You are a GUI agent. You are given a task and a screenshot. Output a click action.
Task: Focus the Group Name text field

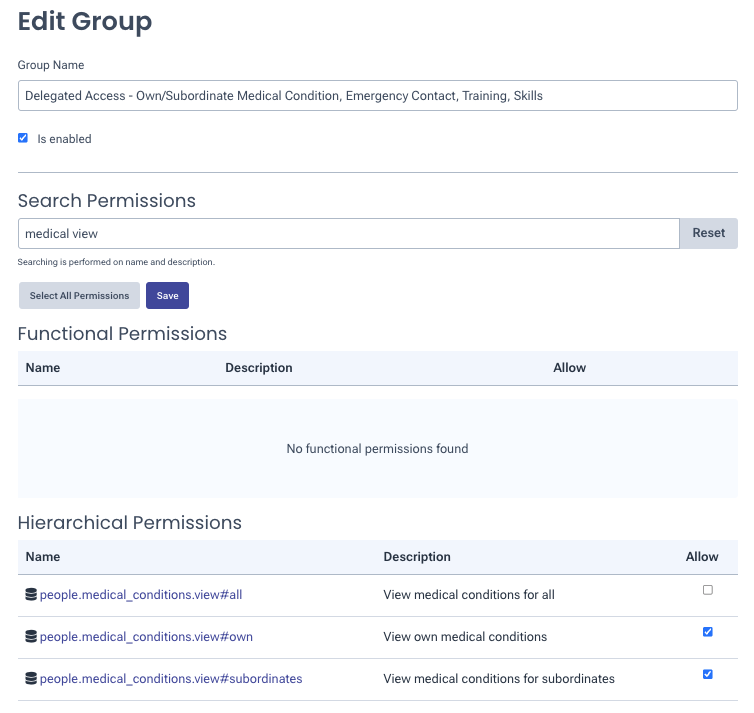377,96
